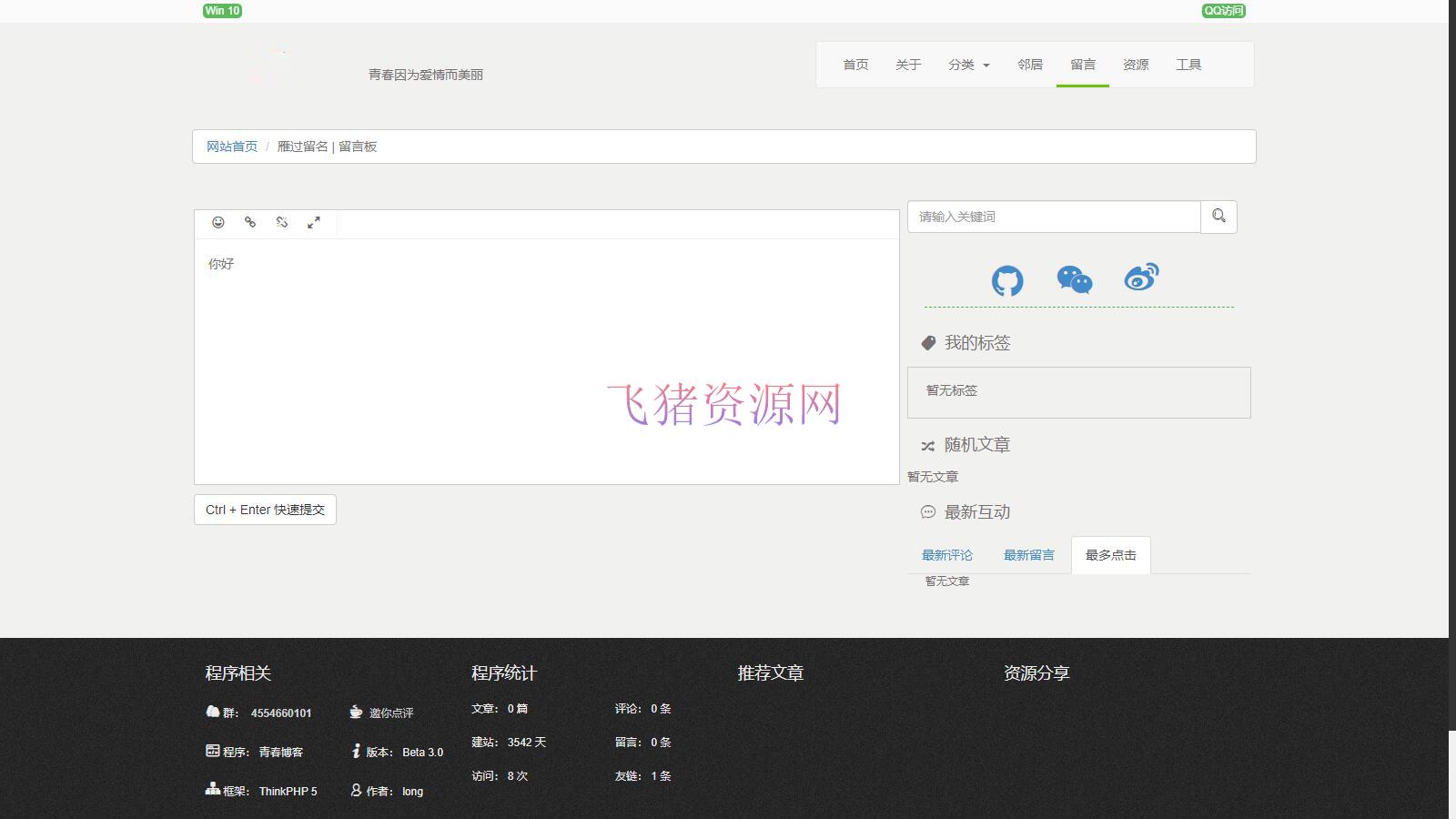Switch to the 最多点击 tab
Screen dimensions: 1456x819
point(1110,554)
